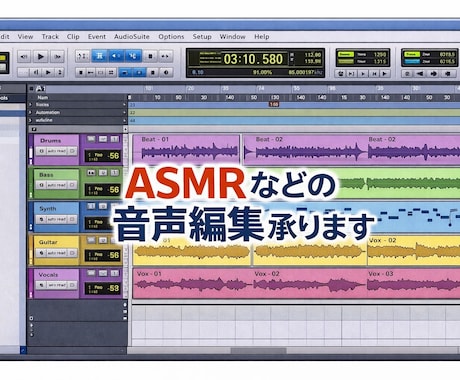Click the Drums track round input-monitor button
The height and width of the screenshot is (380, 460).
41,151
